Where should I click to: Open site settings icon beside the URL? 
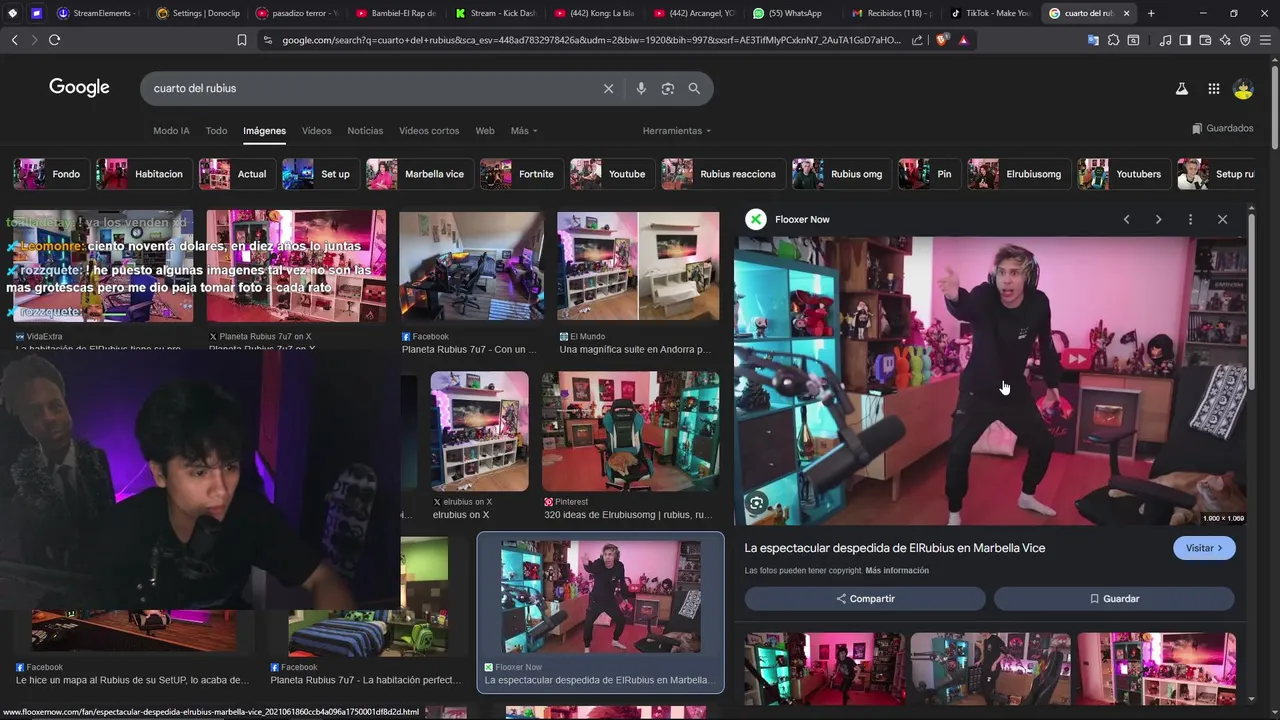[267, 40]
